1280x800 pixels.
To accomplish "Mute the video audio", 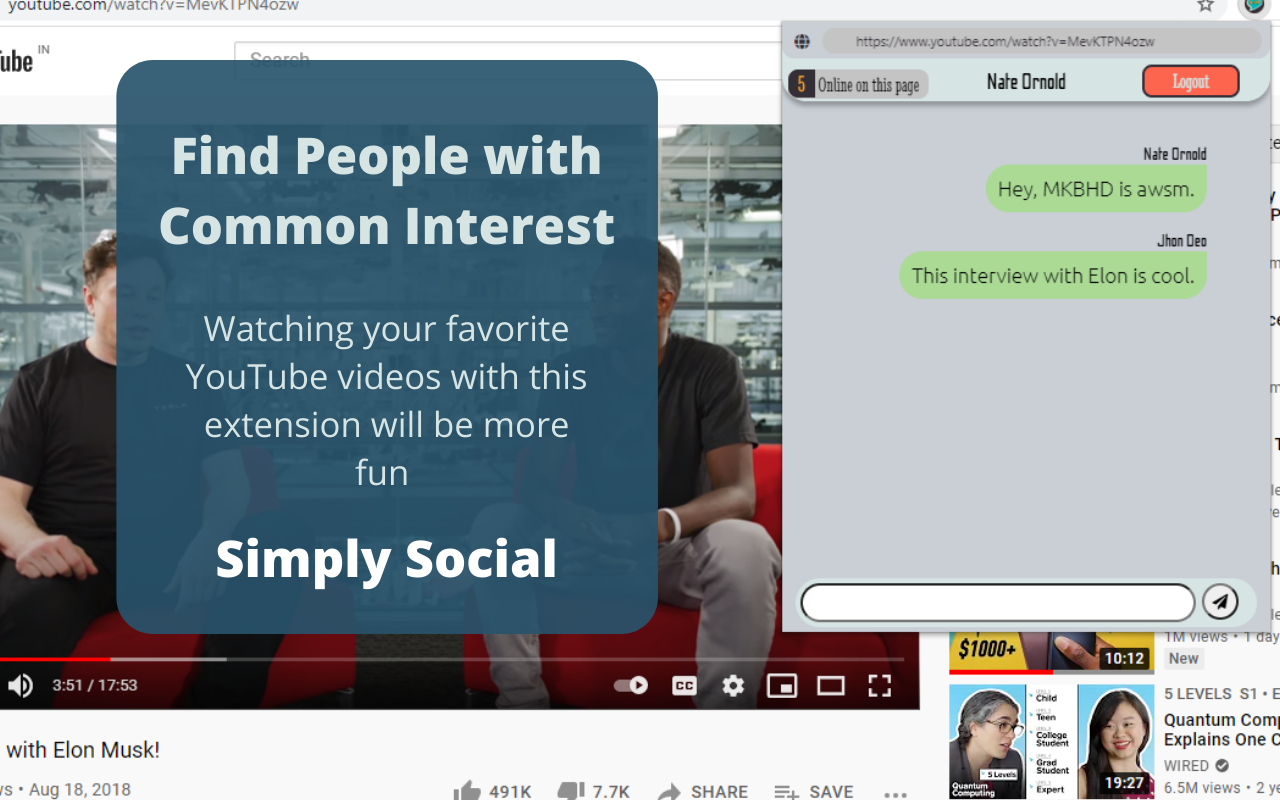I will click(20, 686).
